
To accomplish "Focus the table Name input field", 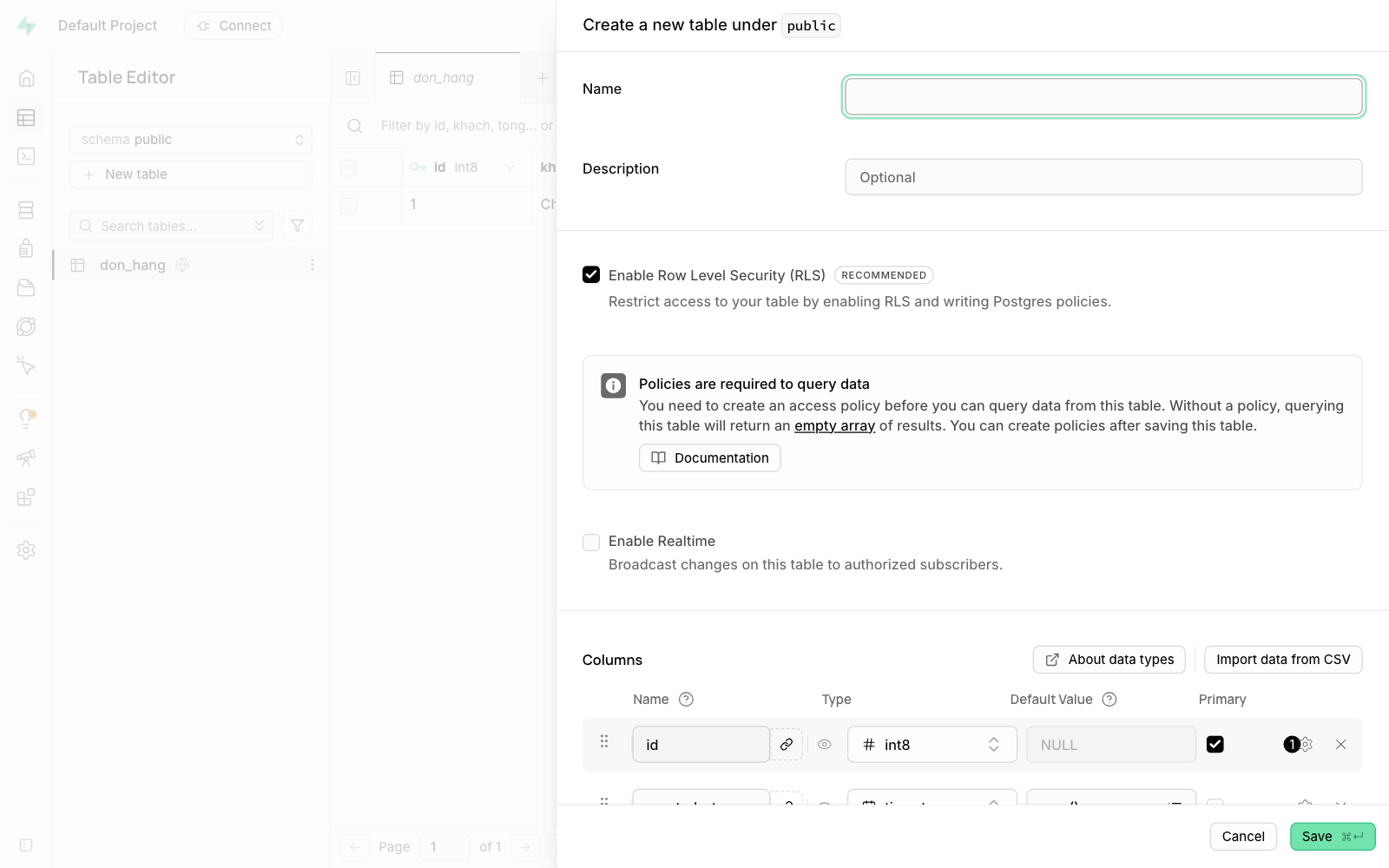I will pos(1103,96).
